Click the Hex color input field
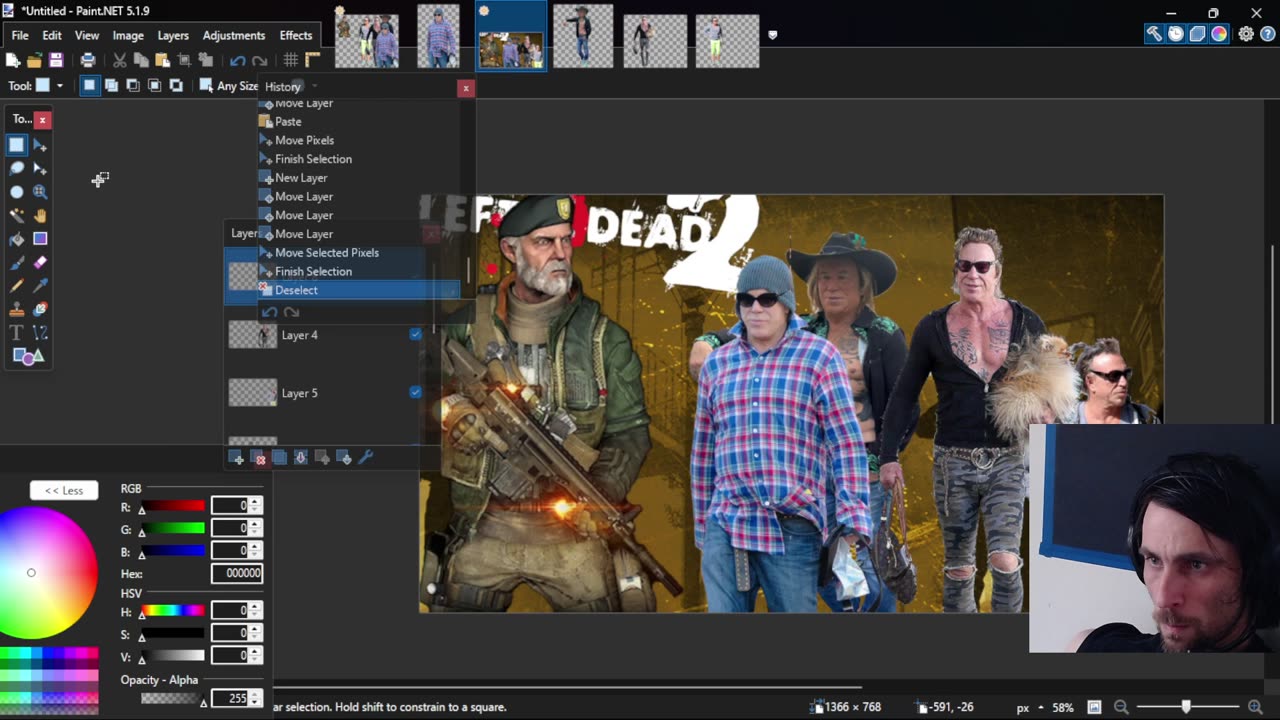1280x720 pixels. tap(237, 574)
